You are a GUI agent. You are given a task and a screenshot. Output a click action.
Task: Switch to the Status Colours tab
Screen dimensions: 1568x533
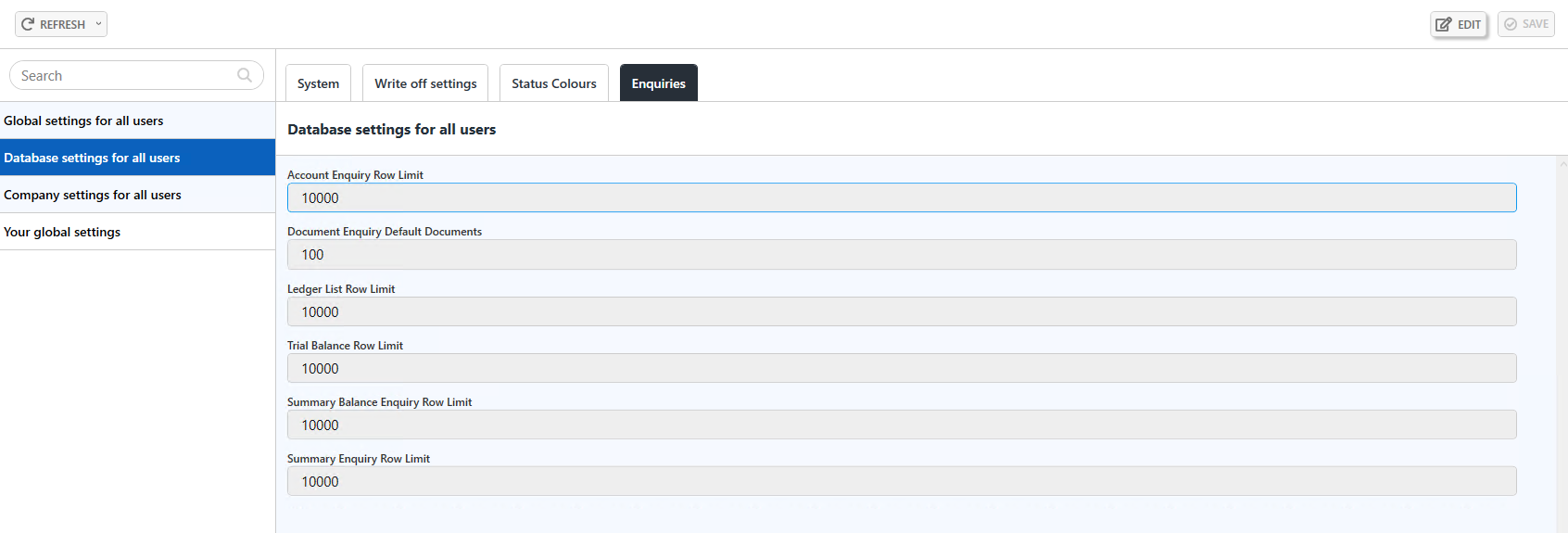pos(554,83)
